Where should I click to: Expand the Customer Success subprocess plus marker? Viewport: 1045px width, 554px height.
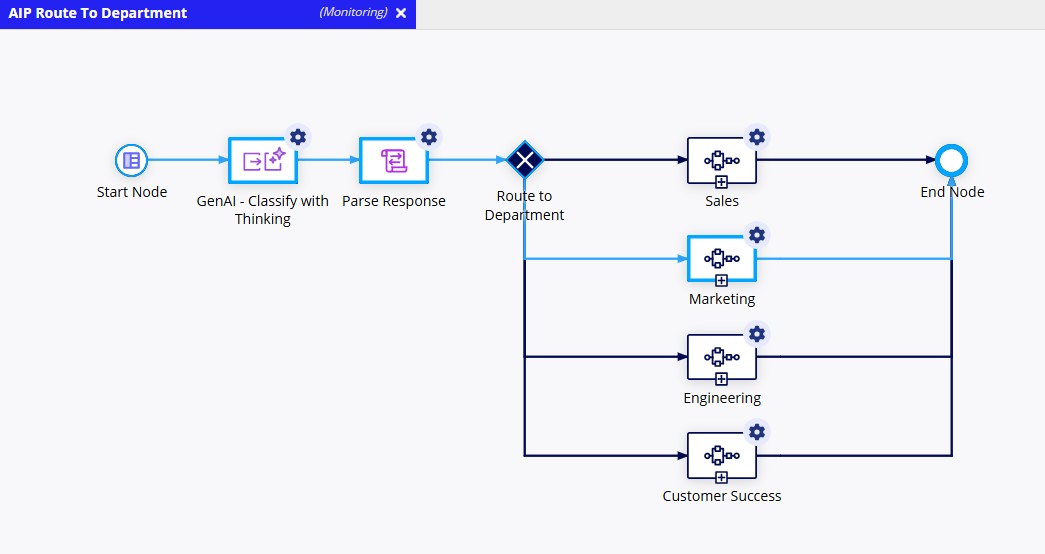tap(721, 477)
